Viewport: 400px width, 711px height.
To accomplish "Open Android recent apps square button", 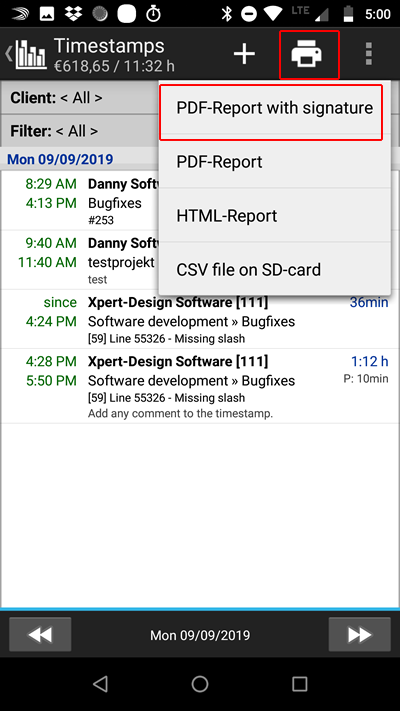I will click(300, 684).
